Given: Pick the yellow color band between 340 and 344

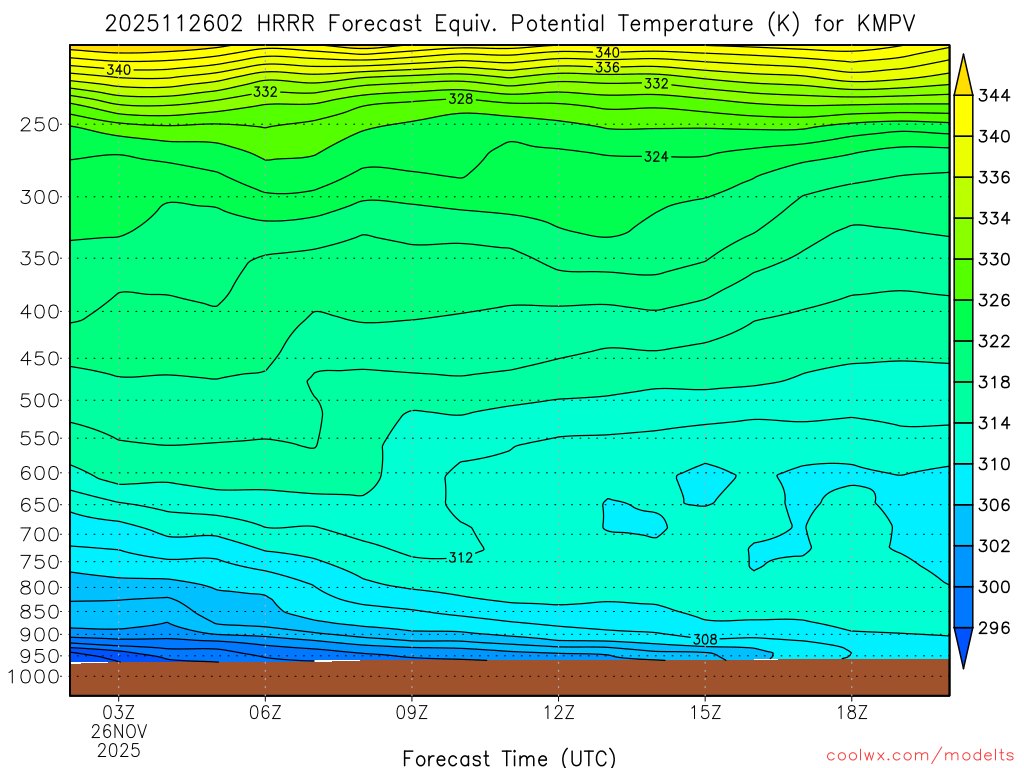Looking at the screenshot, I should click(x=963, y=116).
